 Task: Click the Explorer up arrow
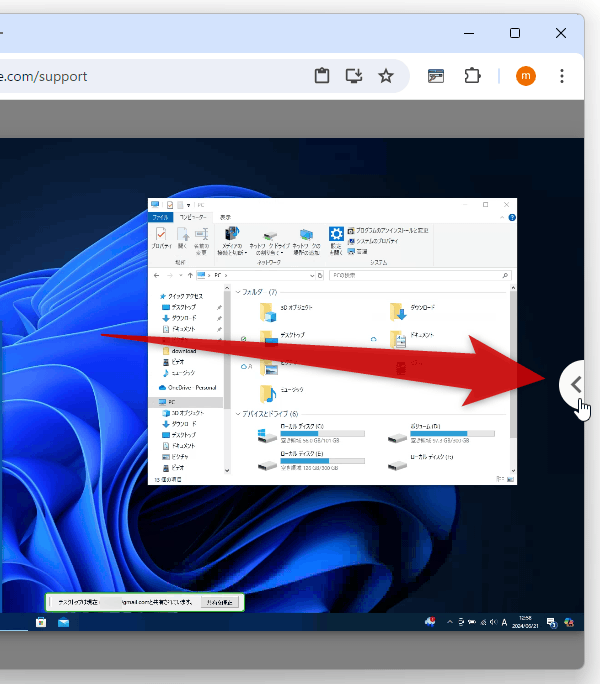click(190, 275)
